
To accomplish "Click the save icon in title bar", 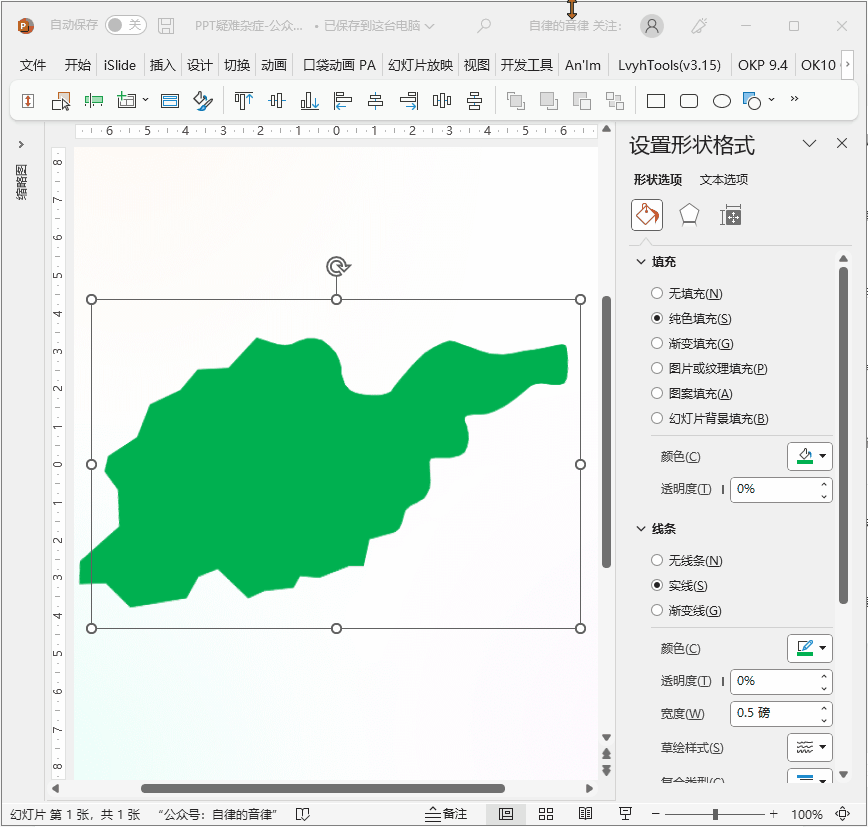I will 166,25.
